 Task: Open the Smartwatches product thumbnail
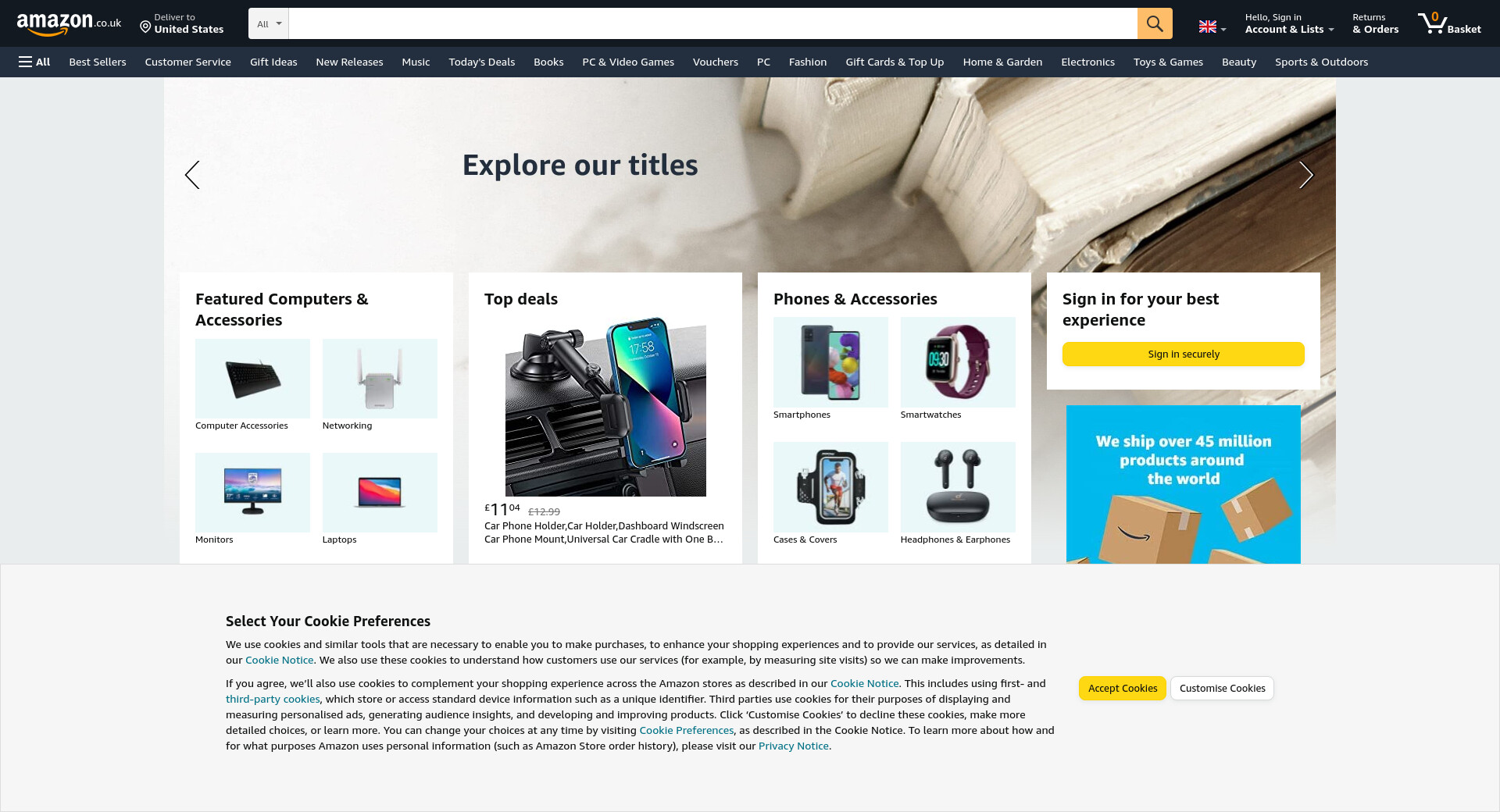958,362
